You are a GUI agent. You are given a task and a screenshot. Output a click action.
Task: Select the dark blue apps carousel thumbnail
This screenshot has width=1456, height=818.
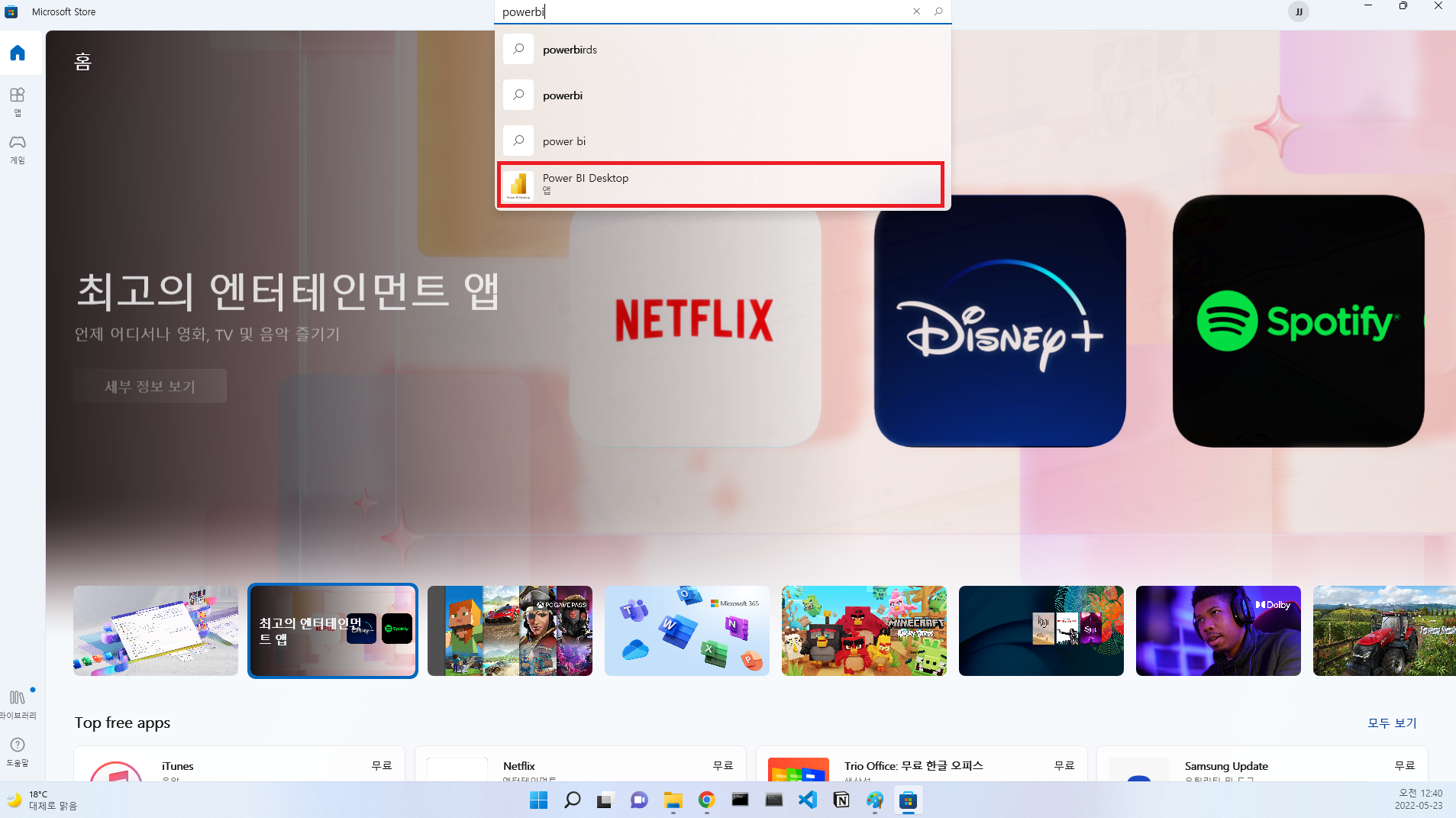pos(1041,631)
